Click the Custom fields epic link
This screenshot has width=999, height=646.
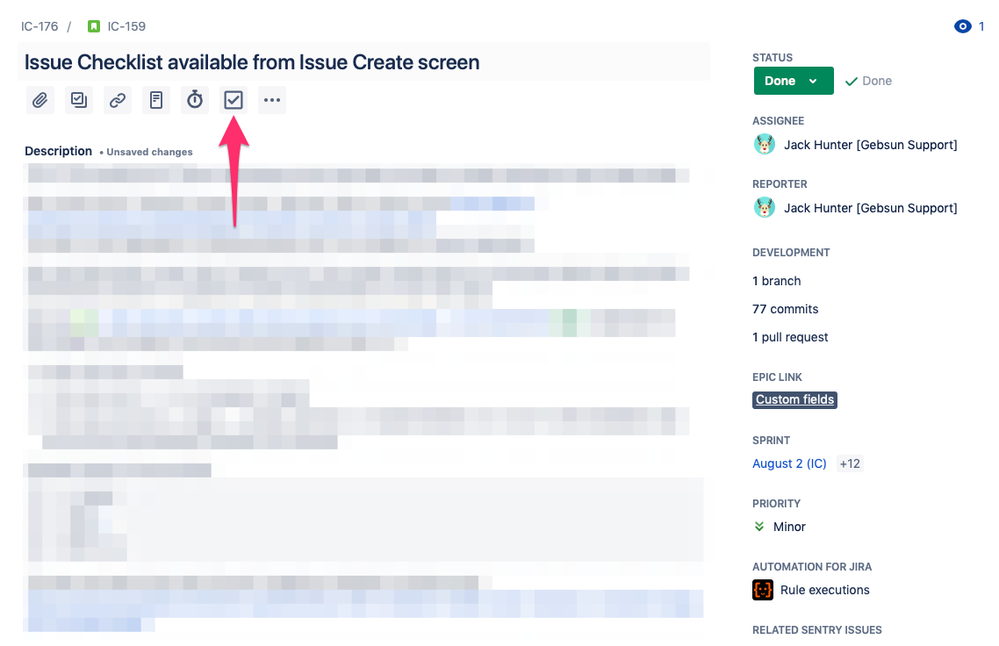[794, 399]
